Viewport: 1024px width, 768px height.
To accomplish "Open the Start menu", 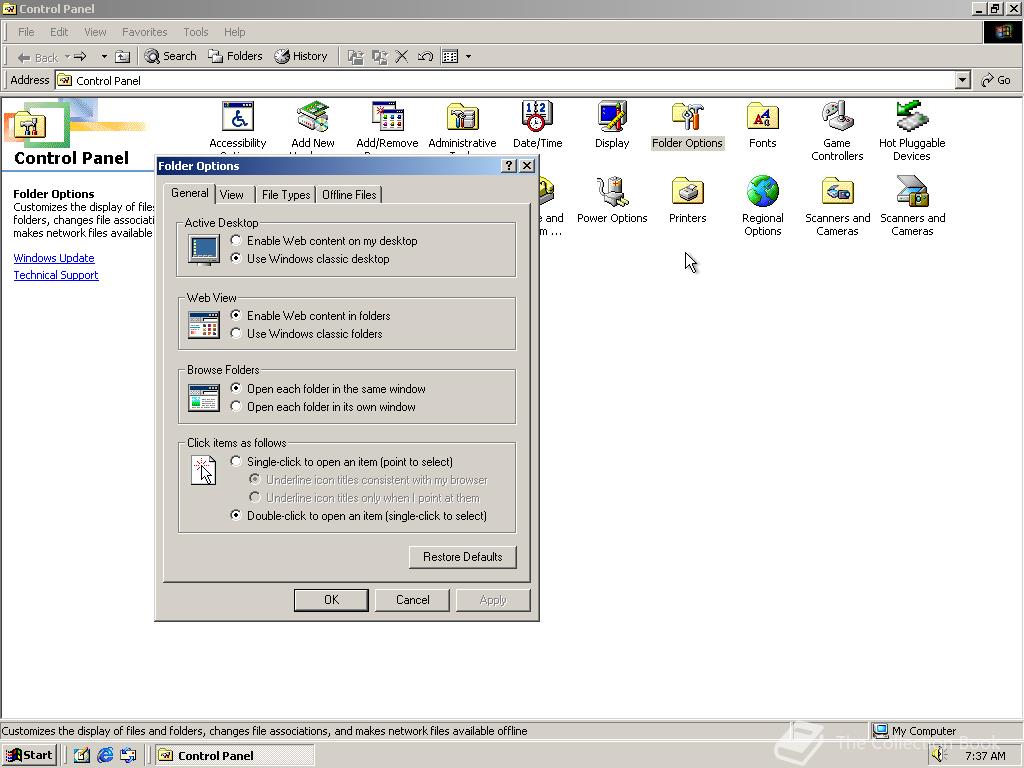I will click(x=29, y=756).
